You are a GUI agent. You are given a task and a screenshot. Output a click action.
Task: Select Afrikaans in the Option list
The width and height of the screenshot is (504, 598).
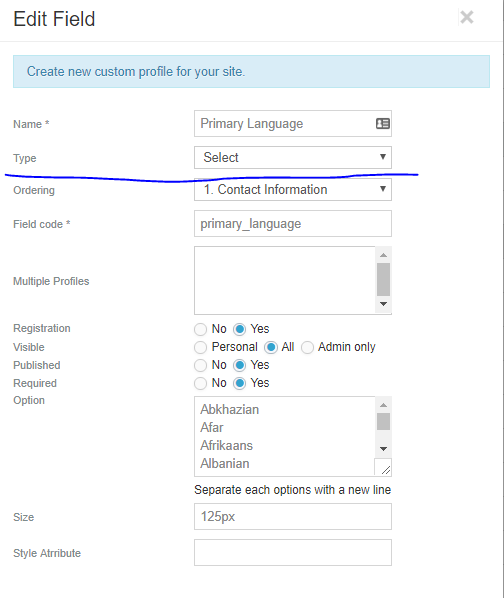226,445
